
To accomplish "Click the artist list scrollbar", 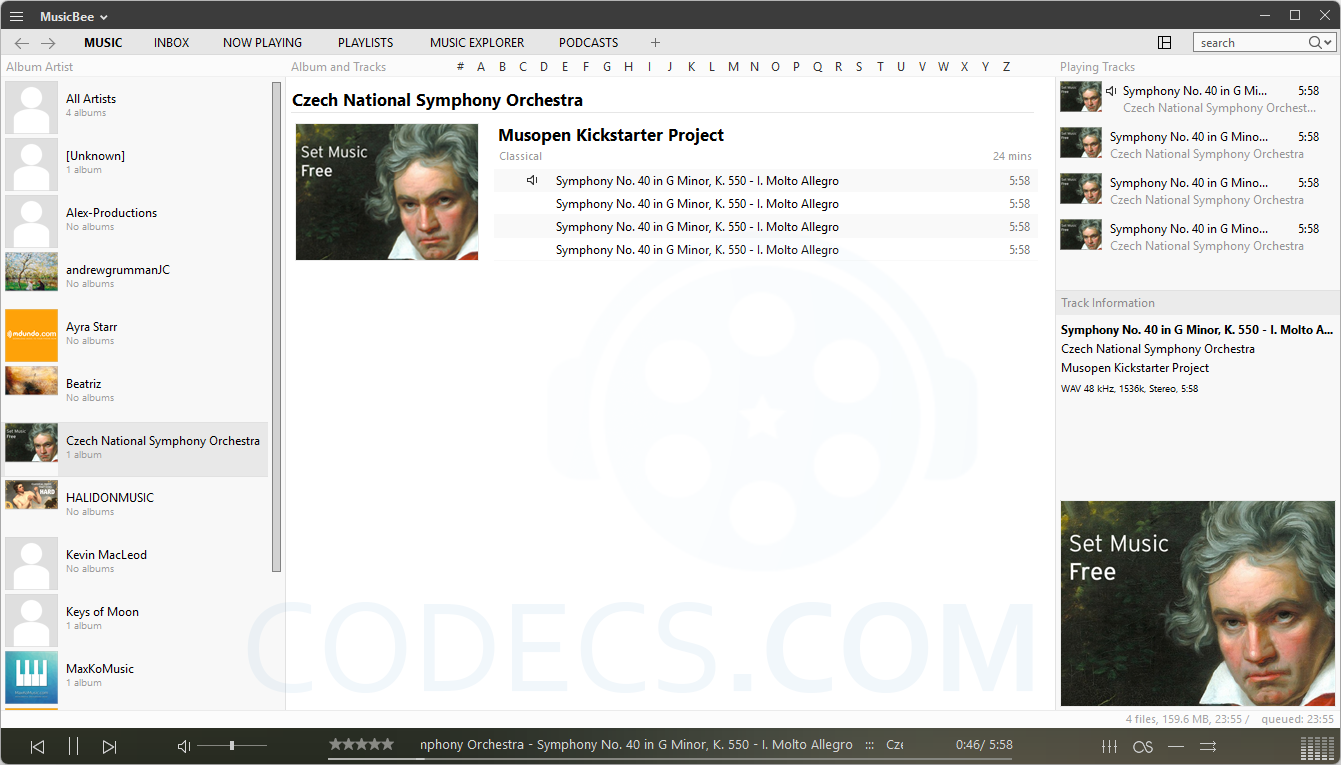I will tap(277, 327).
